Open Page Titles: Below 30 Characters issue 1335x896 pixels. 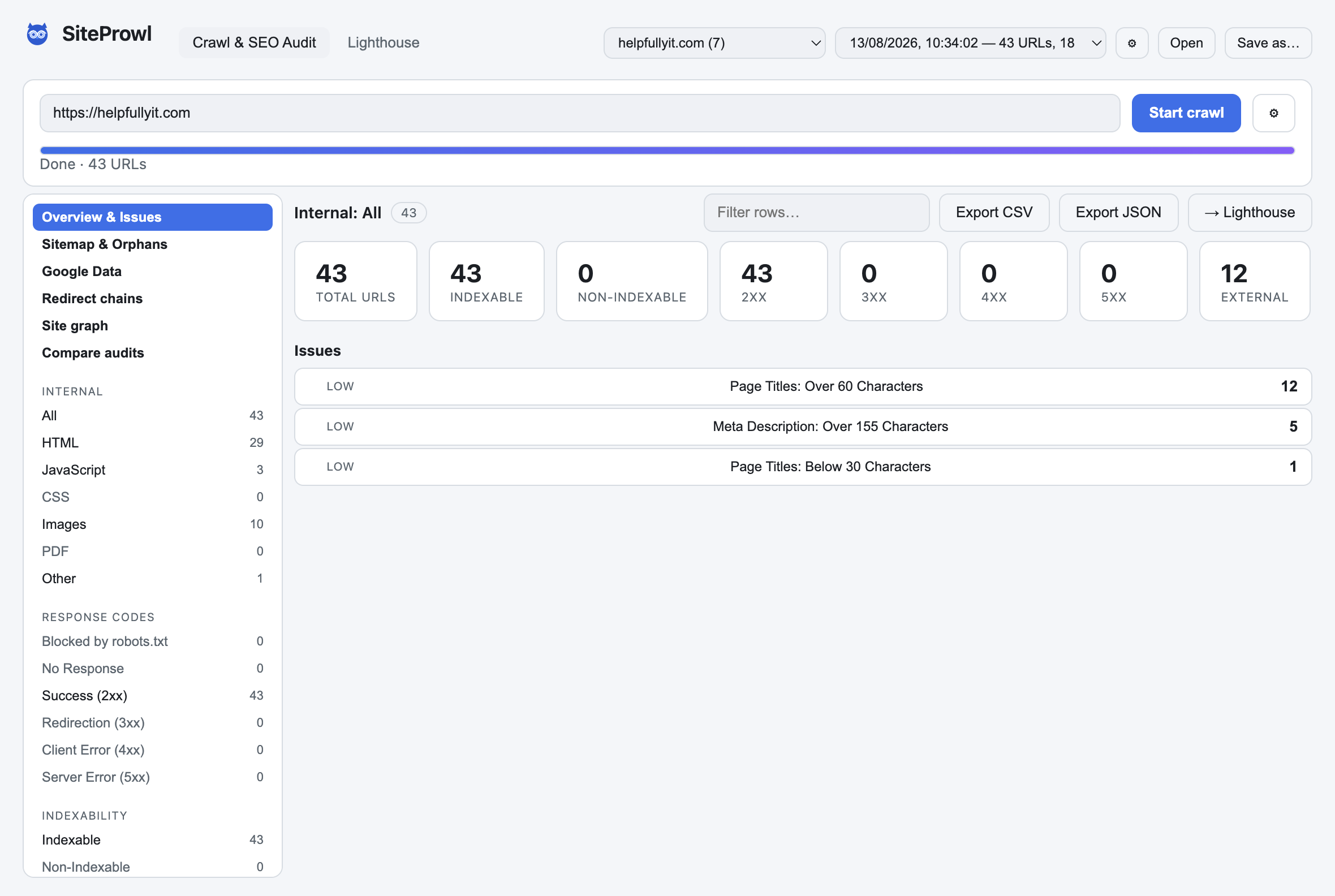pos(803,467)
